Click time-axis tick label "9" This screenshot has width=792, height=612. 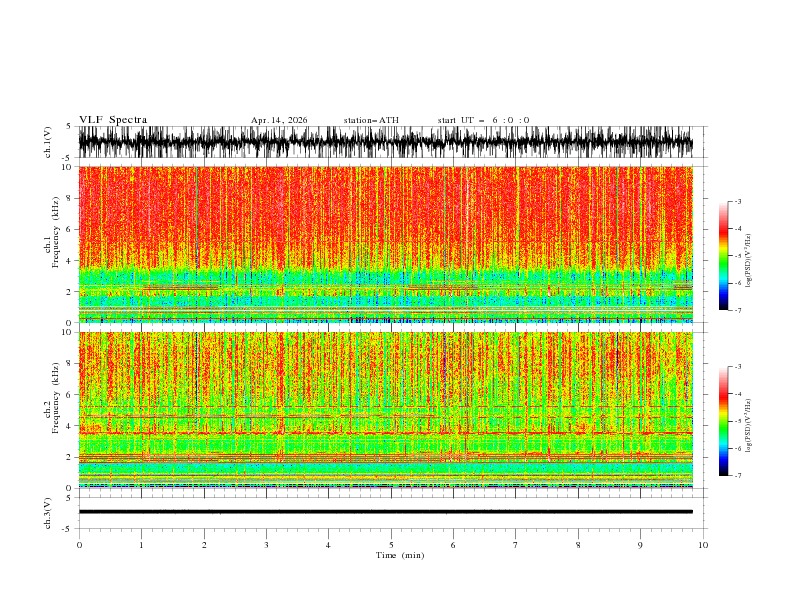640,545
